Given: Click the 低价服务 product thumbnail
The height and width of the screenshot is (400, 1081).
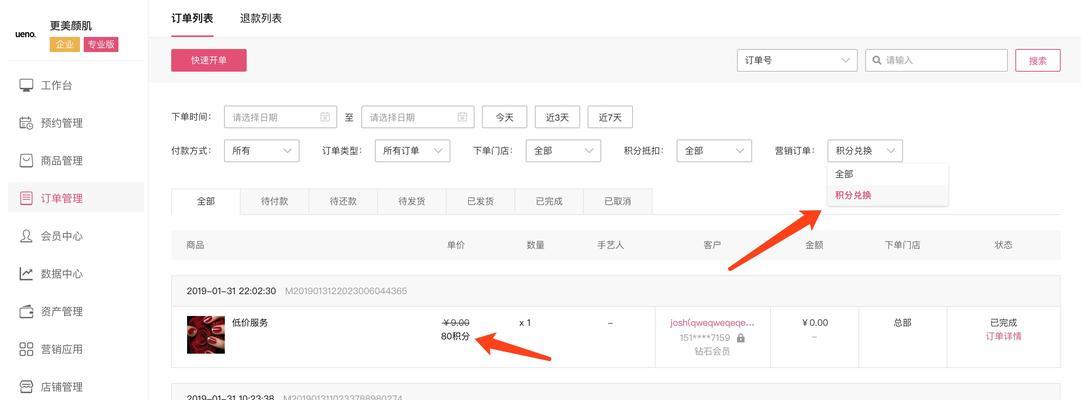Looking at the screenshot, I should [x=205, y=335].
